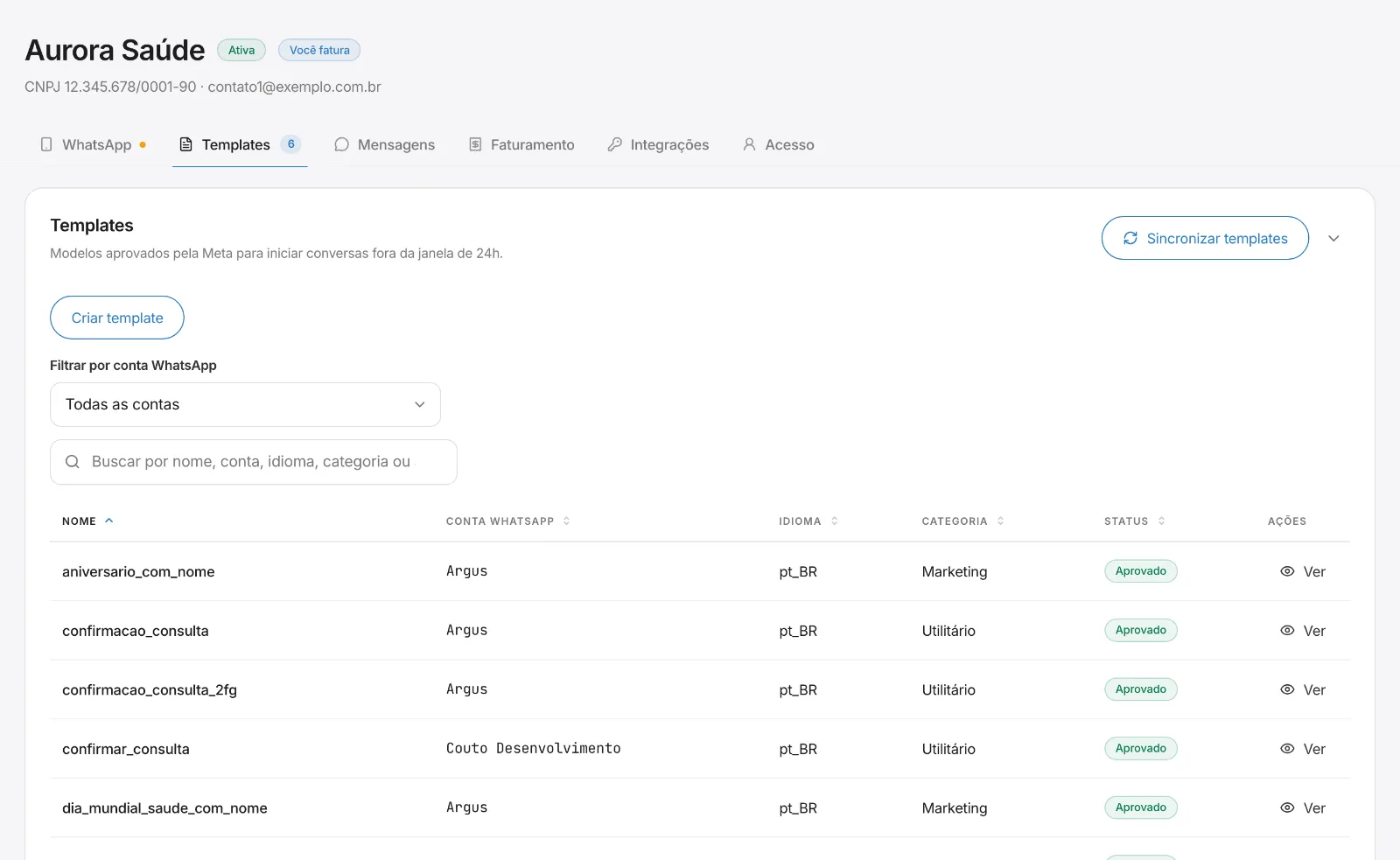Click the Ativa status badge

point(241,50)
